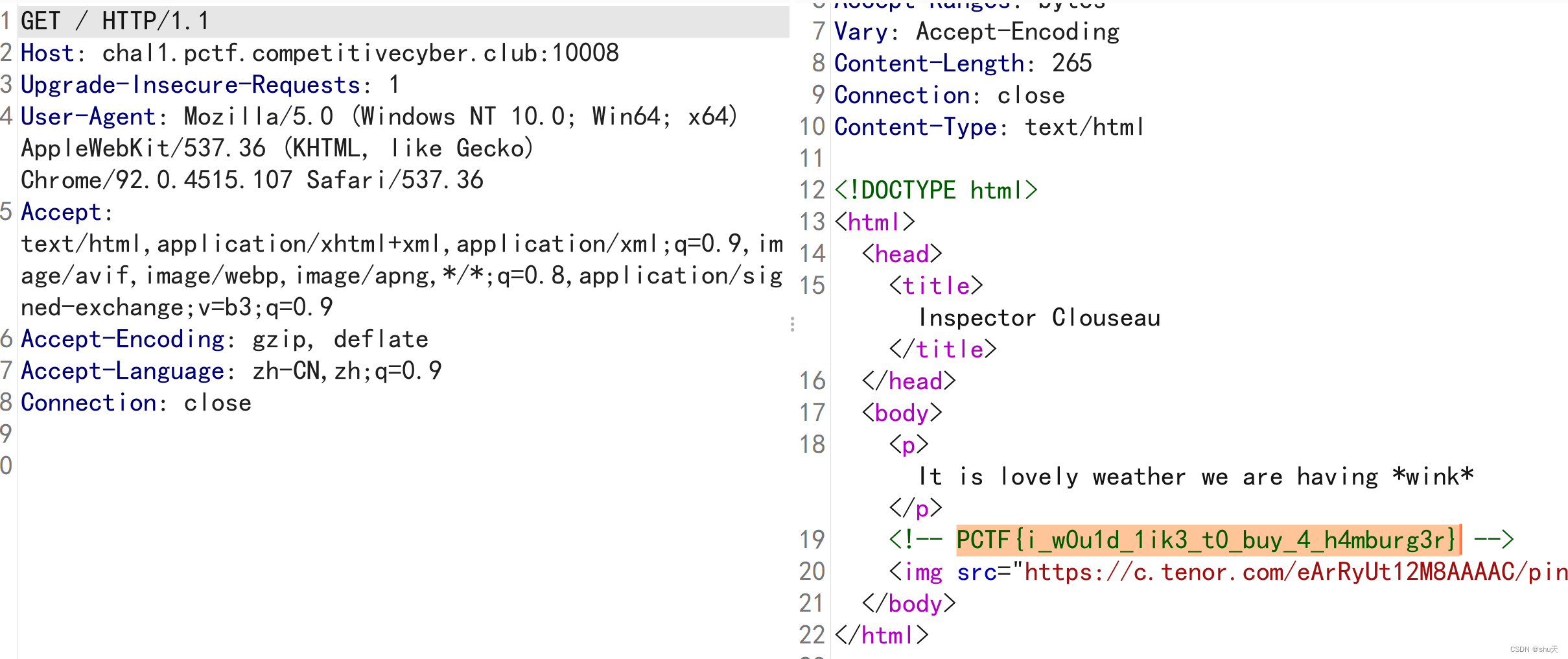Click the opening <p> tag

click(x=909, y=445)
